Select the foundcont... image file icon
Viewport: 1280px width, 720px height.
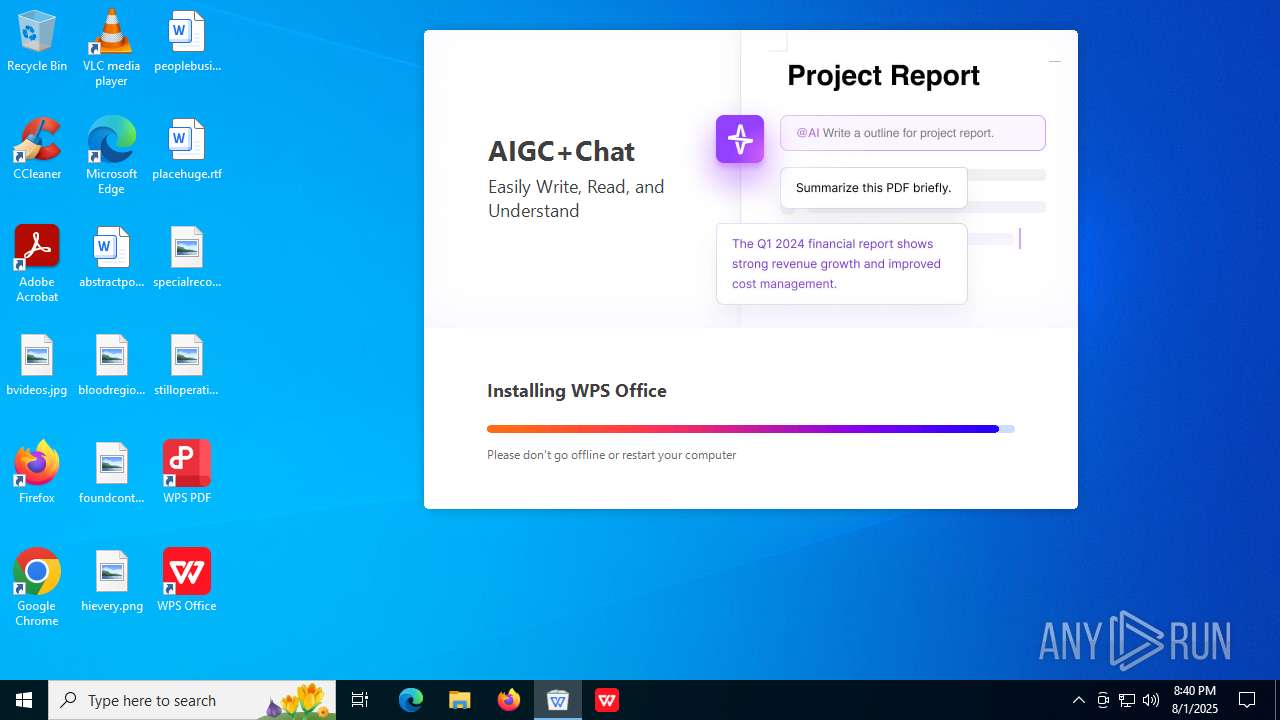click(111, 473)
